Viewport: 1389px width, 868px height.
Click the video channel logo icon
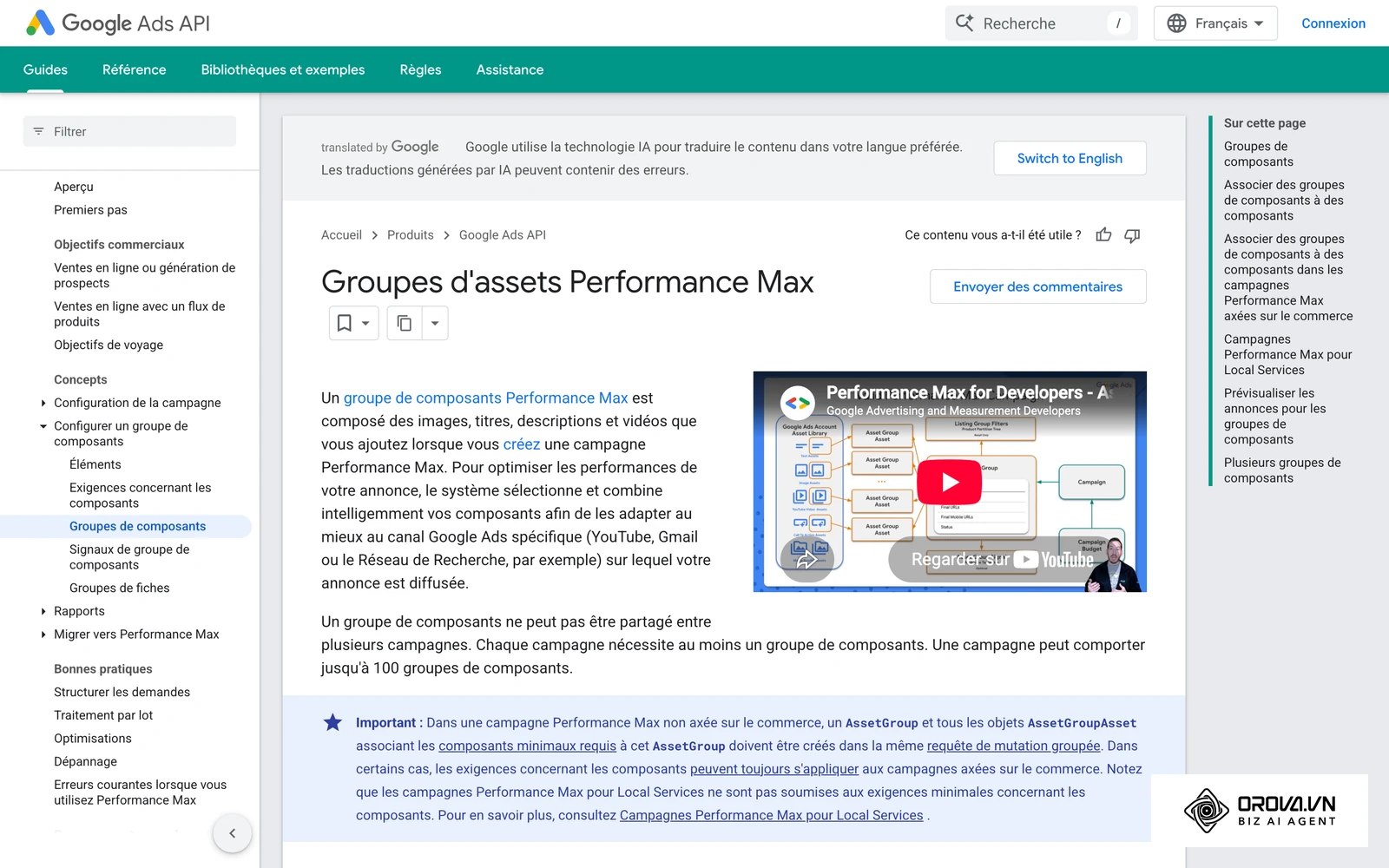coord(797,403)
